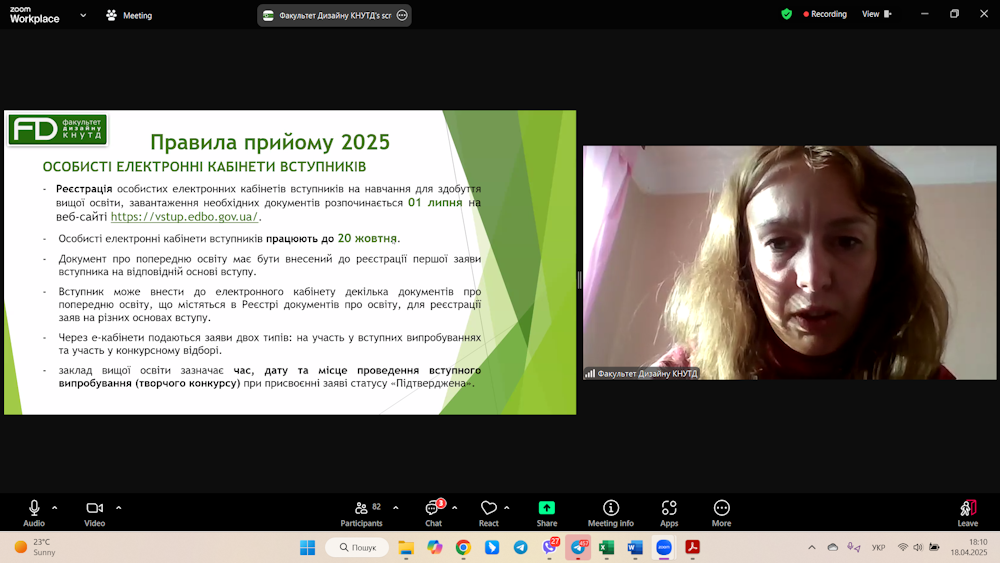The image size is (1000, 563).
Task: Open Adobe Acrobat from taskbar
Action: coord(693,547)
